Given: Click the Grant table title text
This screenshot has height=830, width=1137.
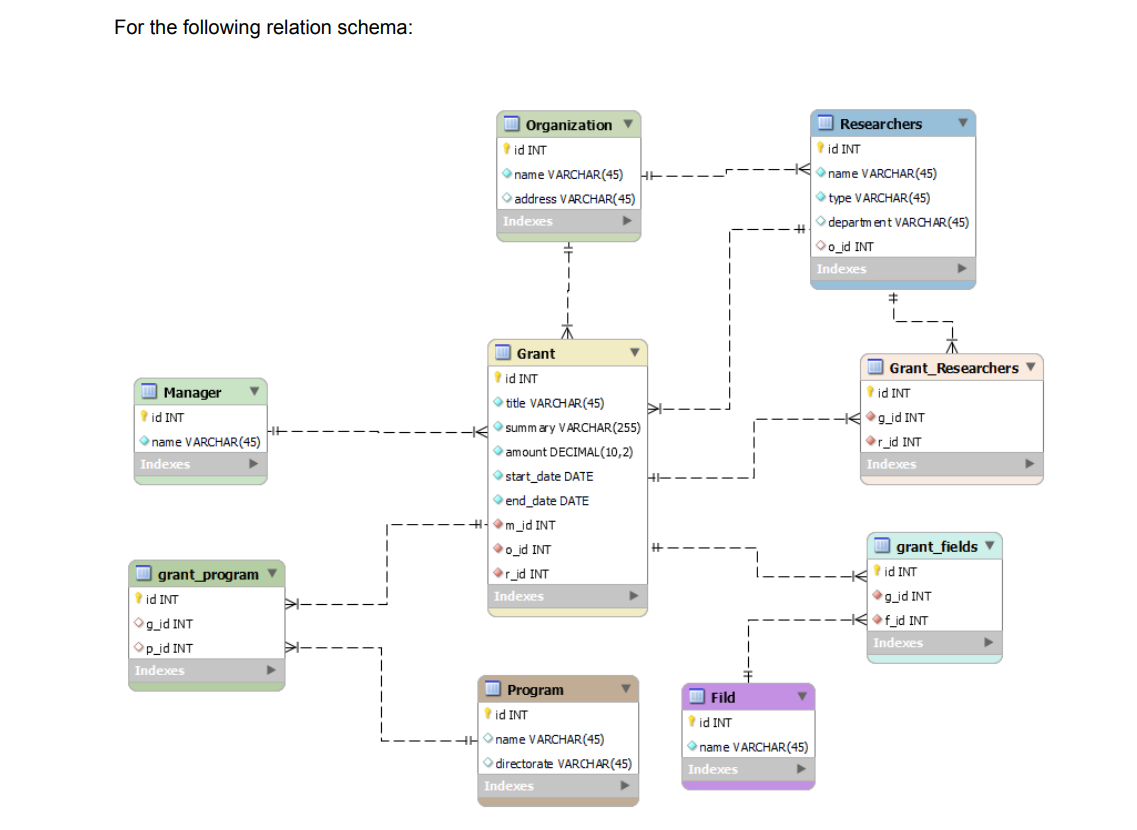Looking at the screenshot, I should pyautogui.click(x=536, y=353).
